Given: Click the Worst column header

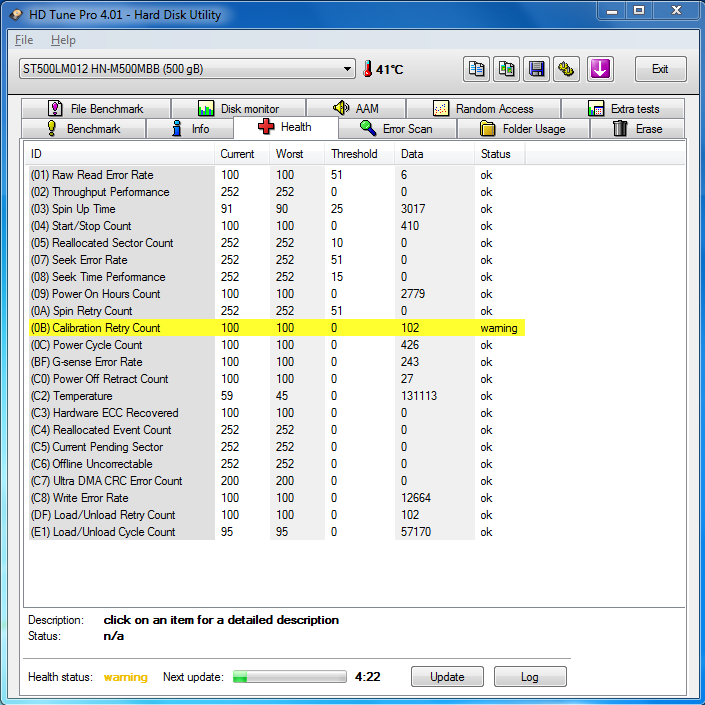Looking at the screenshot, I should coord(297,154).
